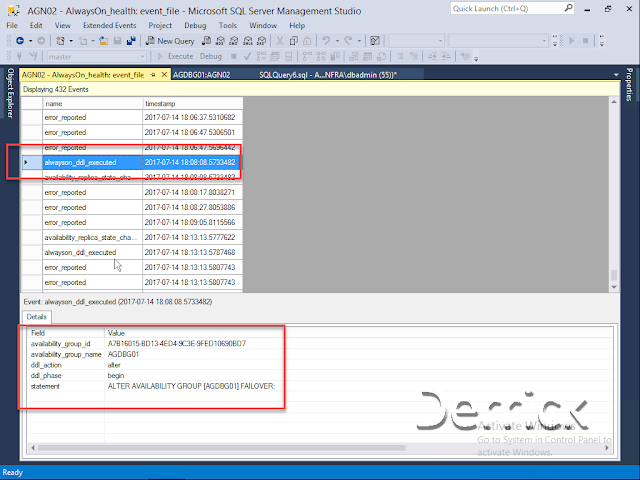Screen dimensions: 640x480
Task: Open the Help menu
Action: [x=297, y=25]
